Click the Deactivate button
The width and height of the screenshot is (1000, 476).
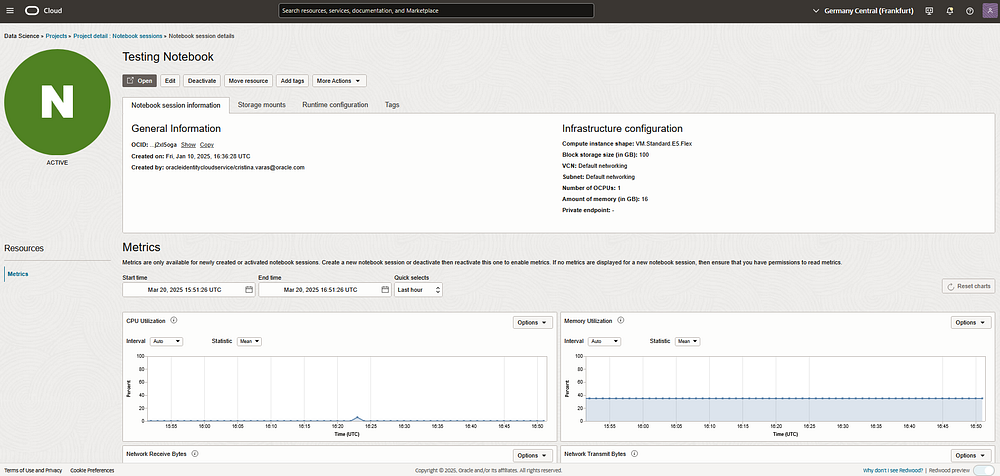click(202, 81)
